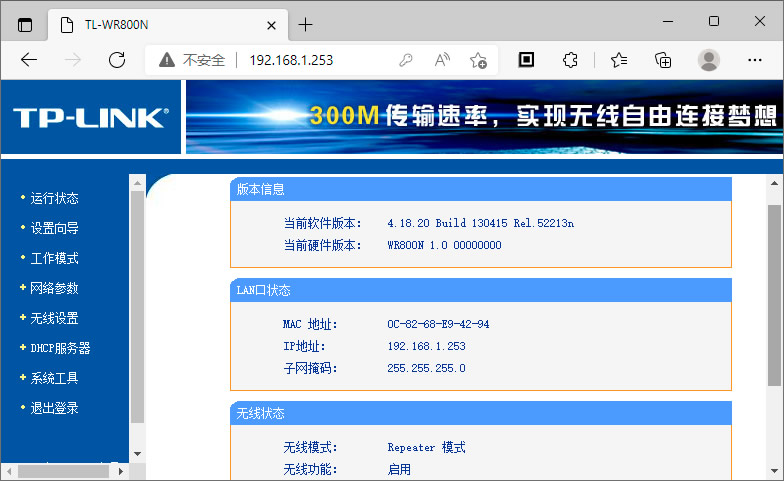This screenshot has width=784, height=481.
Task: Click MAC address 0C-82-68-E9-42-94
Action: [x=438, y=324]
